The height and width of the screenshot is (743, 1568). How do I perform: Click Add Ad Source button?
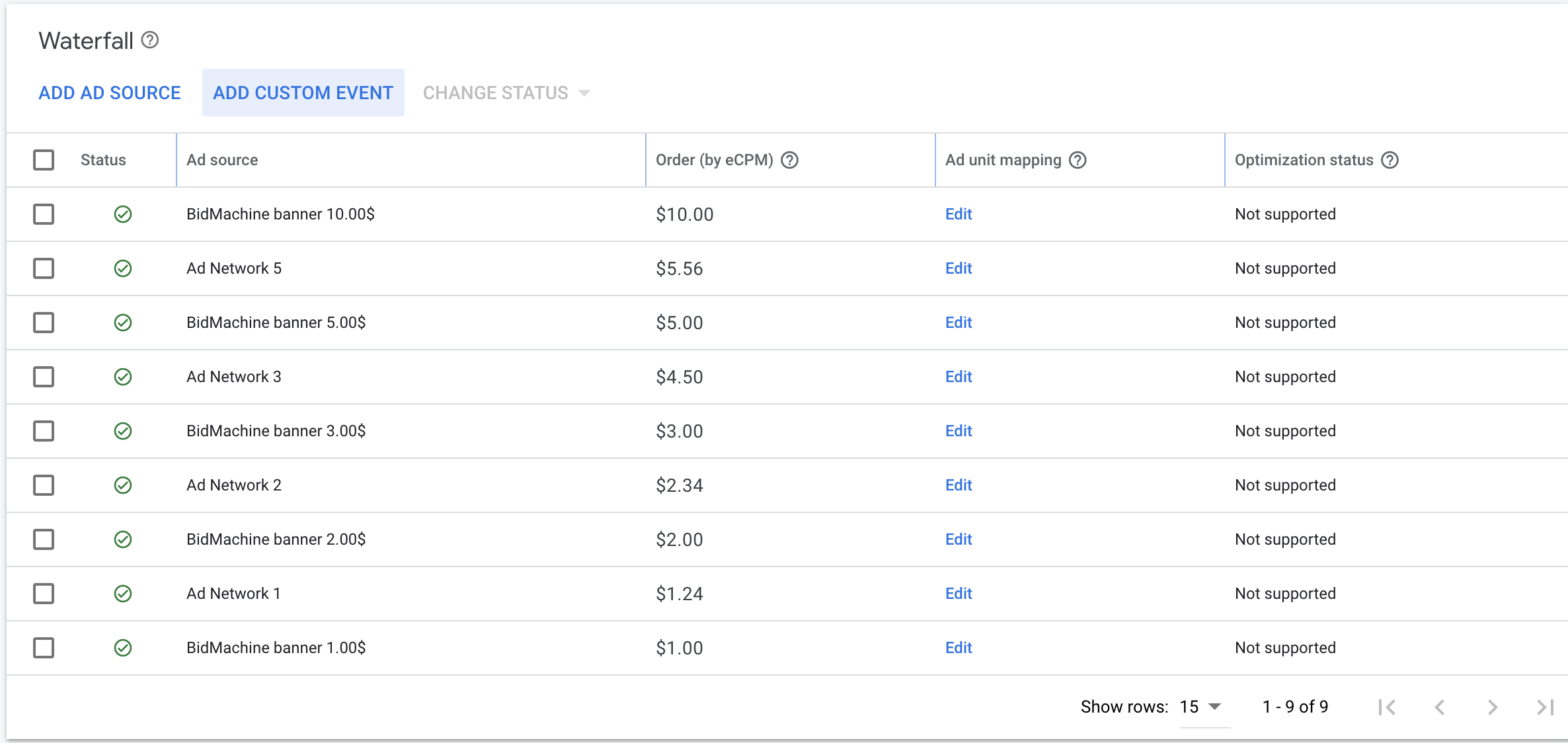pyautogui.click(x=110, y=93)
